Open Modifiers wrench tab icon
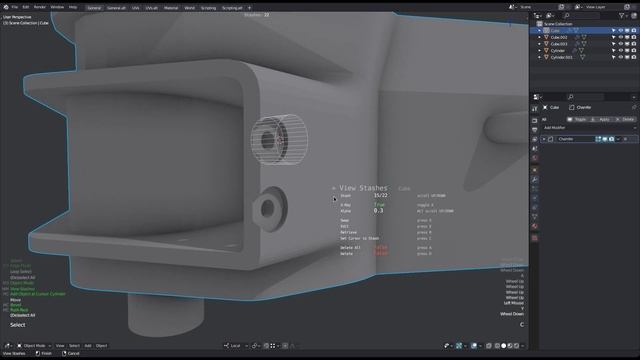 [x=535, y=180]
